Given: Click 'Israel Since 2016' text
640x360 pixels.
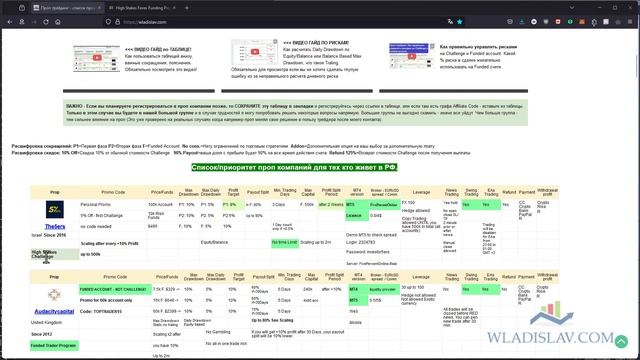Looking at the screenshot, I should coord(49,236).
